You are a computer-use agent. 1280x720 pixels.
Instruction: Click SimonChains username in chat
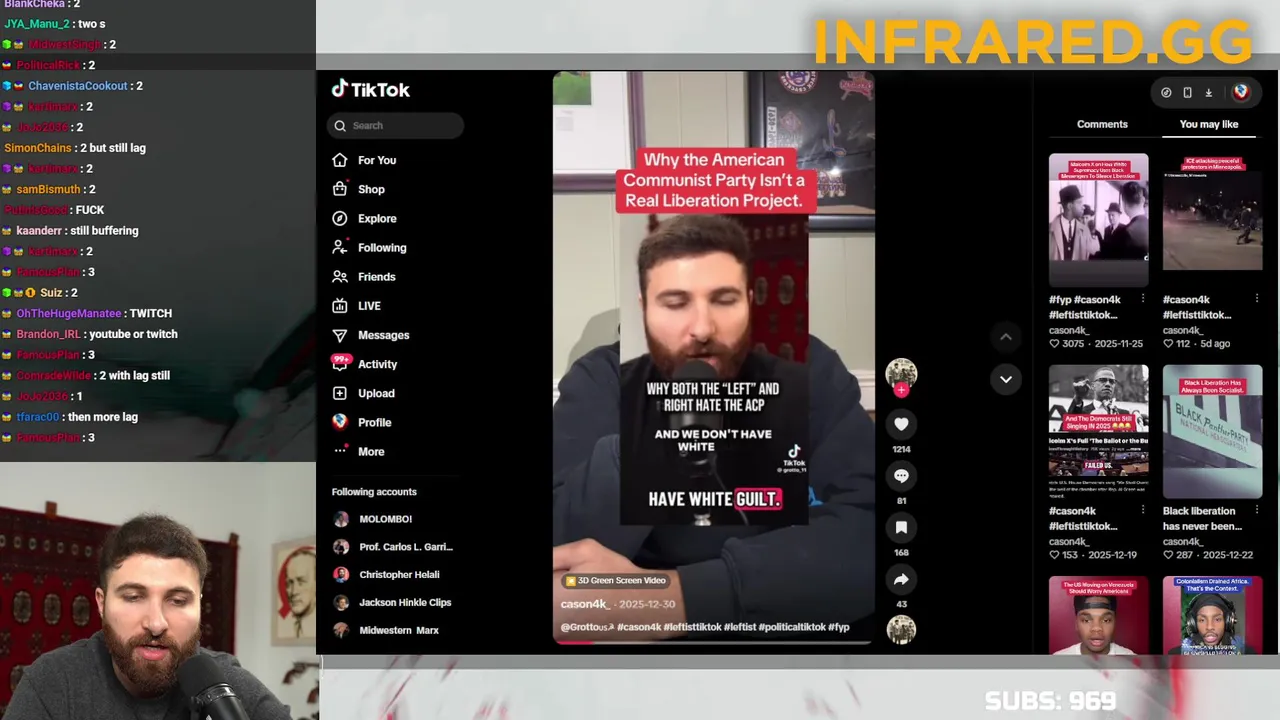coord(38,148)
